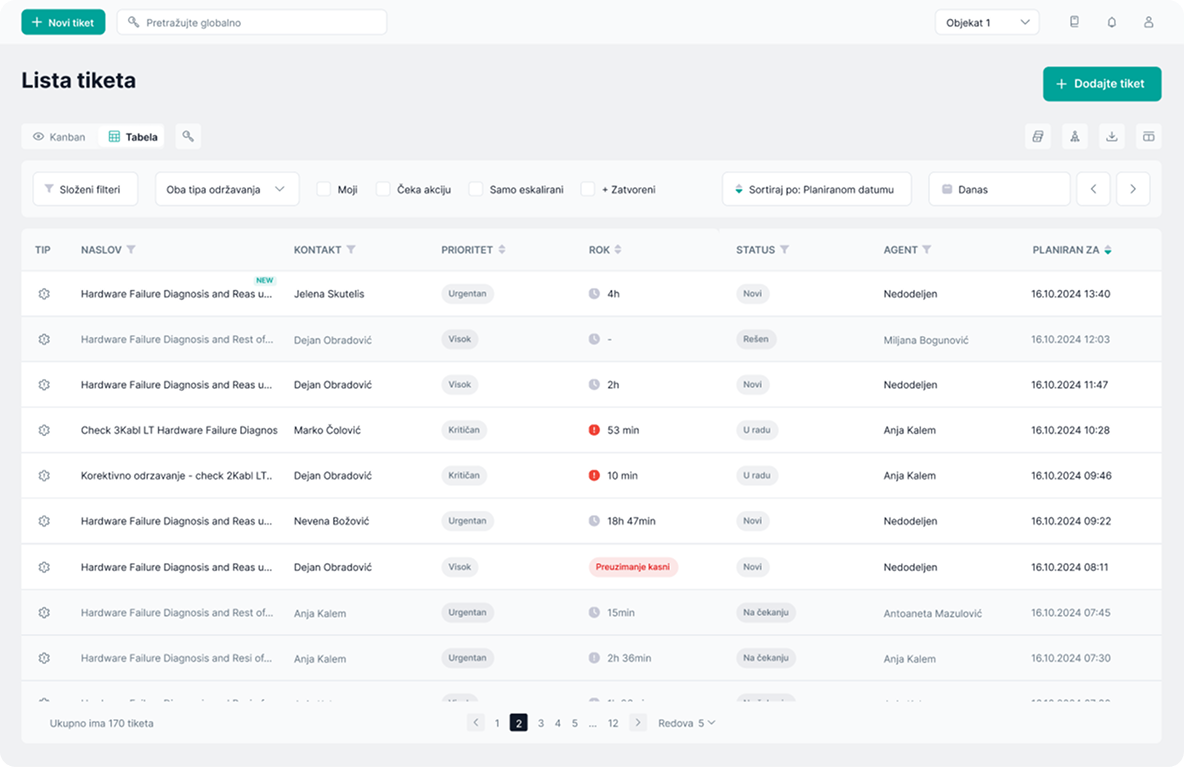Change the Redova 5 rows-per-page dropdown
The image size is (1184, 767).
pyautogui.click(x=686, y=723)
